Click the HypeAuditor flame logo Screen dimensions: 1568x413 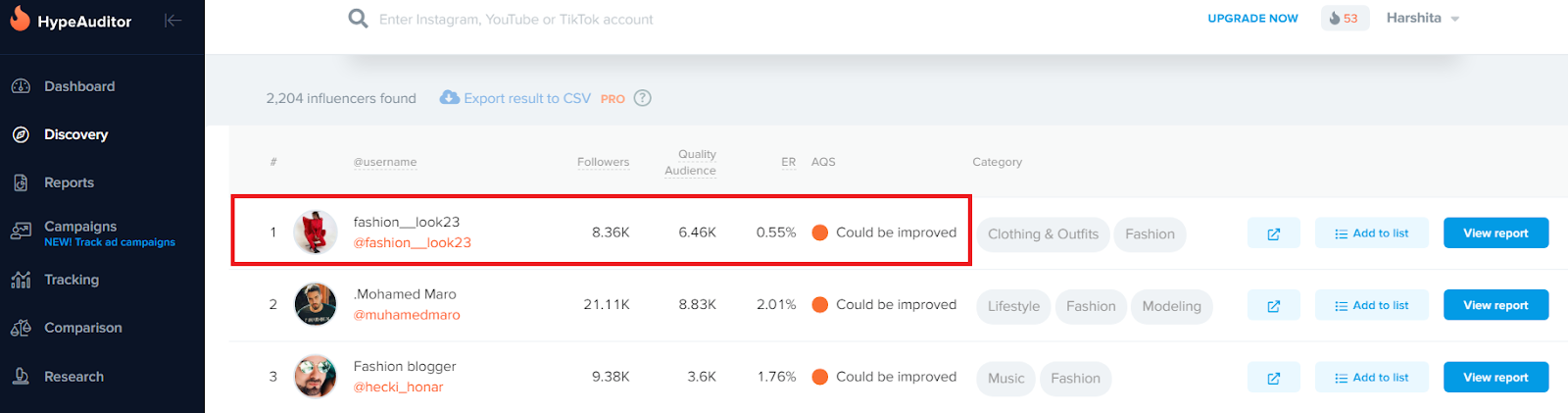pyautogui.click(x=20, y=19)
